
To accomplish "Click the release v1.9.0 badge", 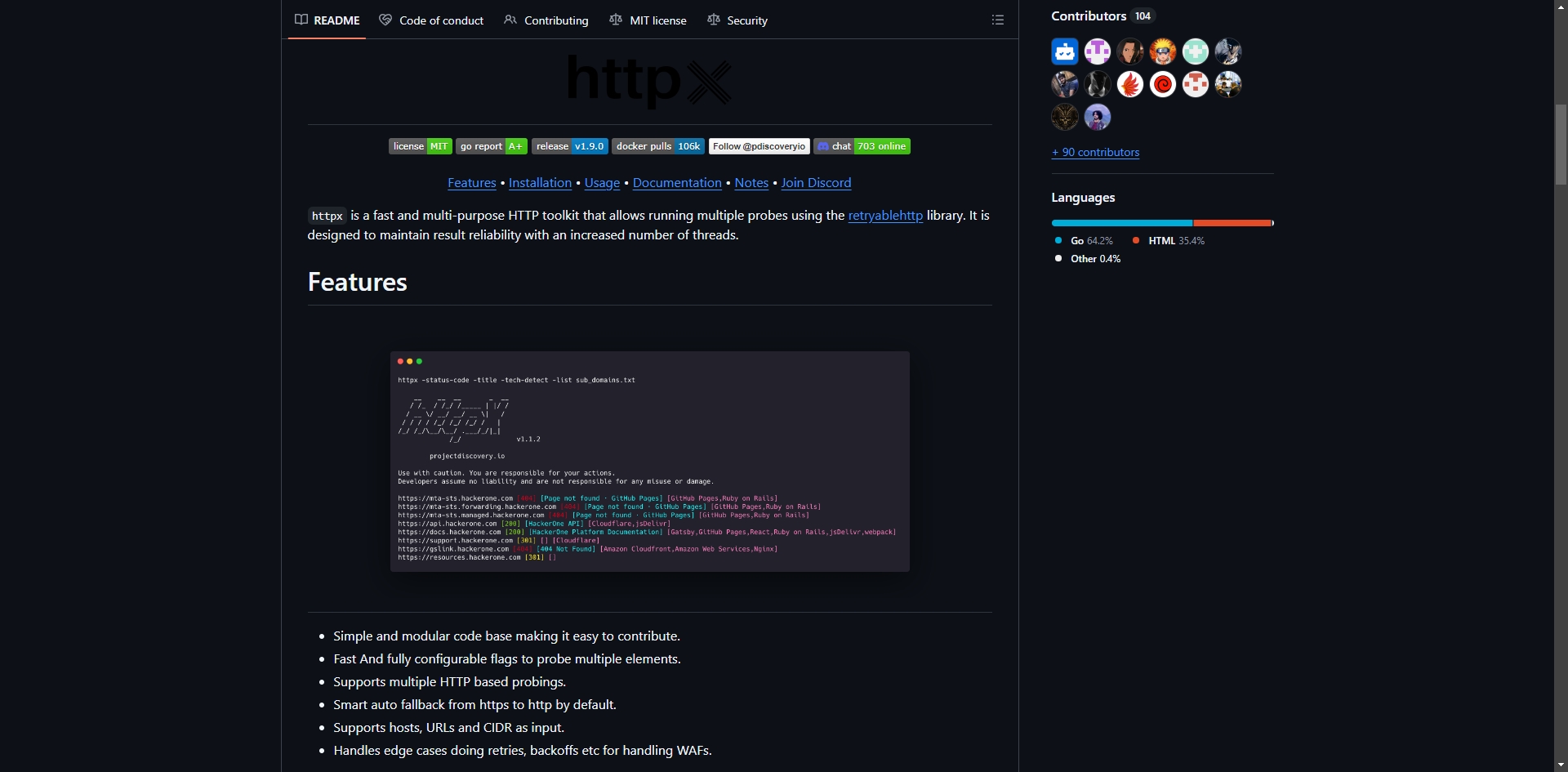I will tap(570, 146).
